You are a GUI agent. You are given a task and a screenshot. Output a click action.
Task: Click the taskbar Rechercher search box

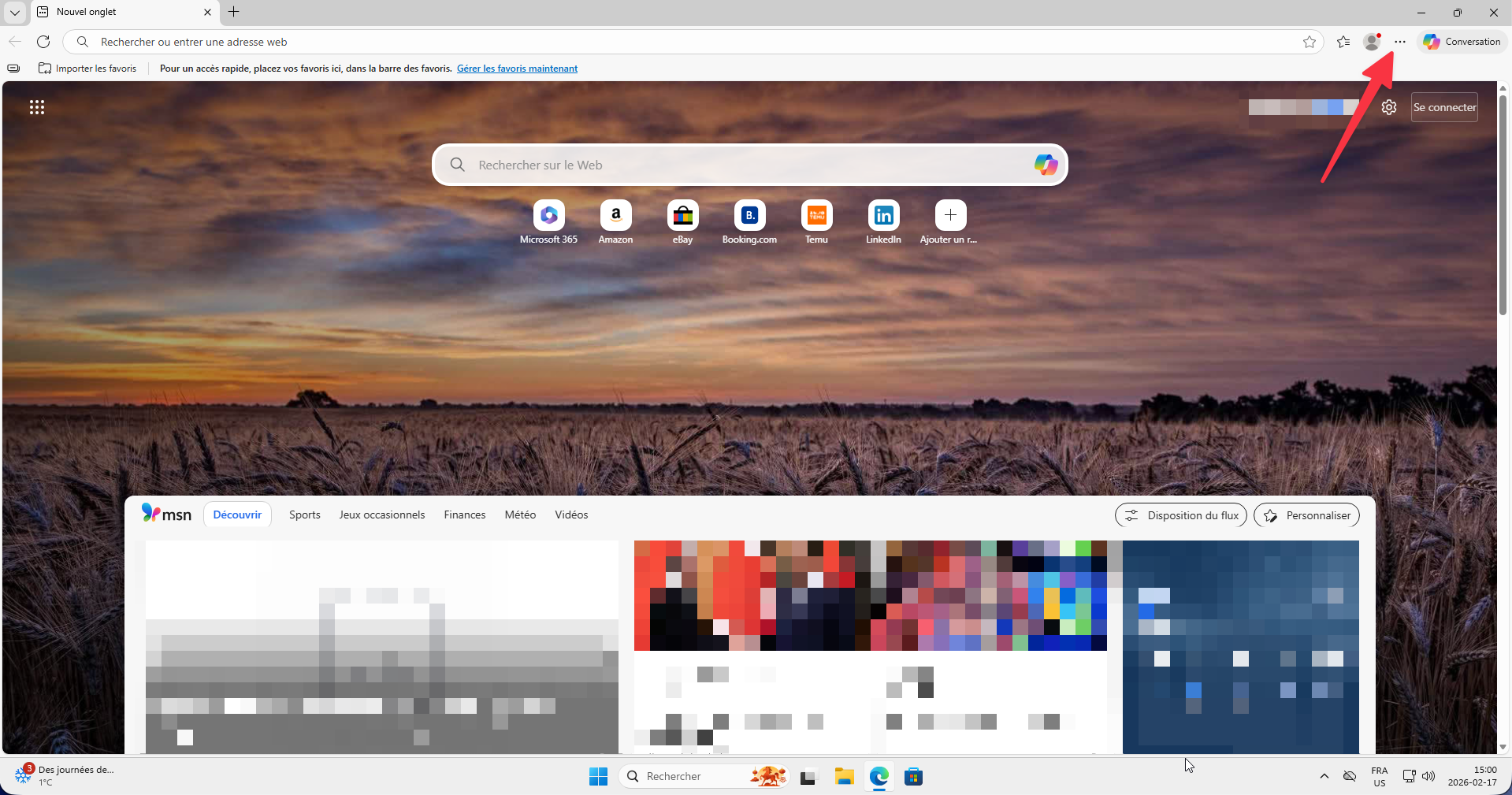704,777
